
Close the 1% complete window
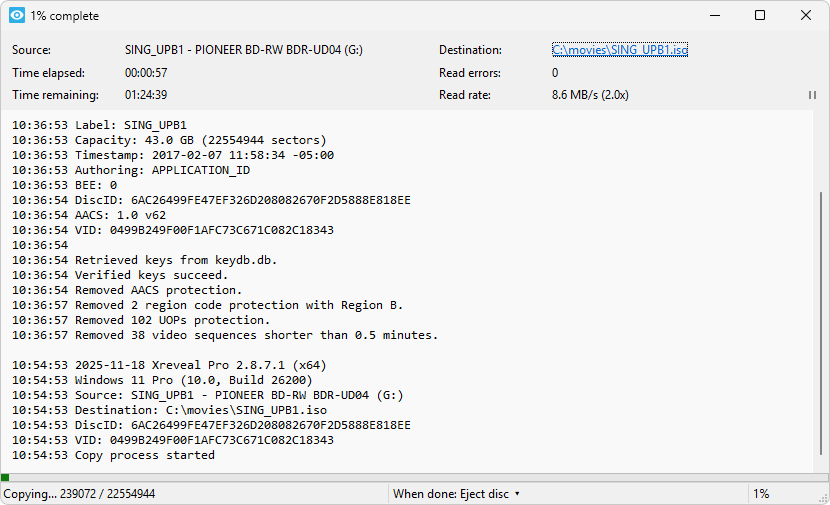[806, 16]
